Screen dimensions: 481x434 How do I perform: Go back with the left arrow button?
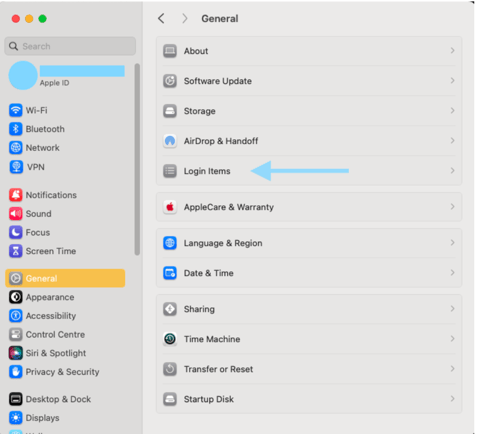coord(161,19)
